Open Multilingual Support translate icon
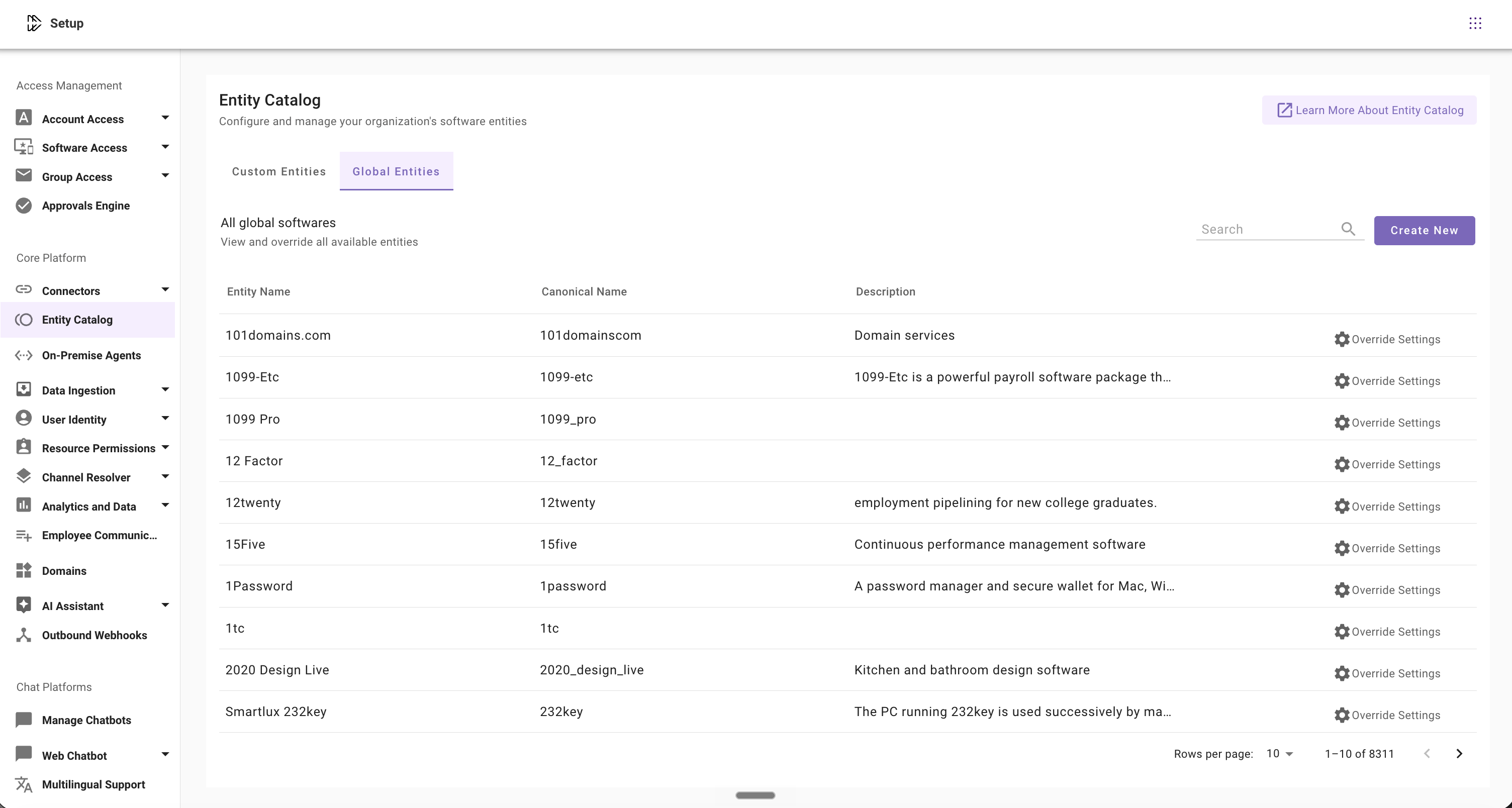1512x808 pixels. 24,784
